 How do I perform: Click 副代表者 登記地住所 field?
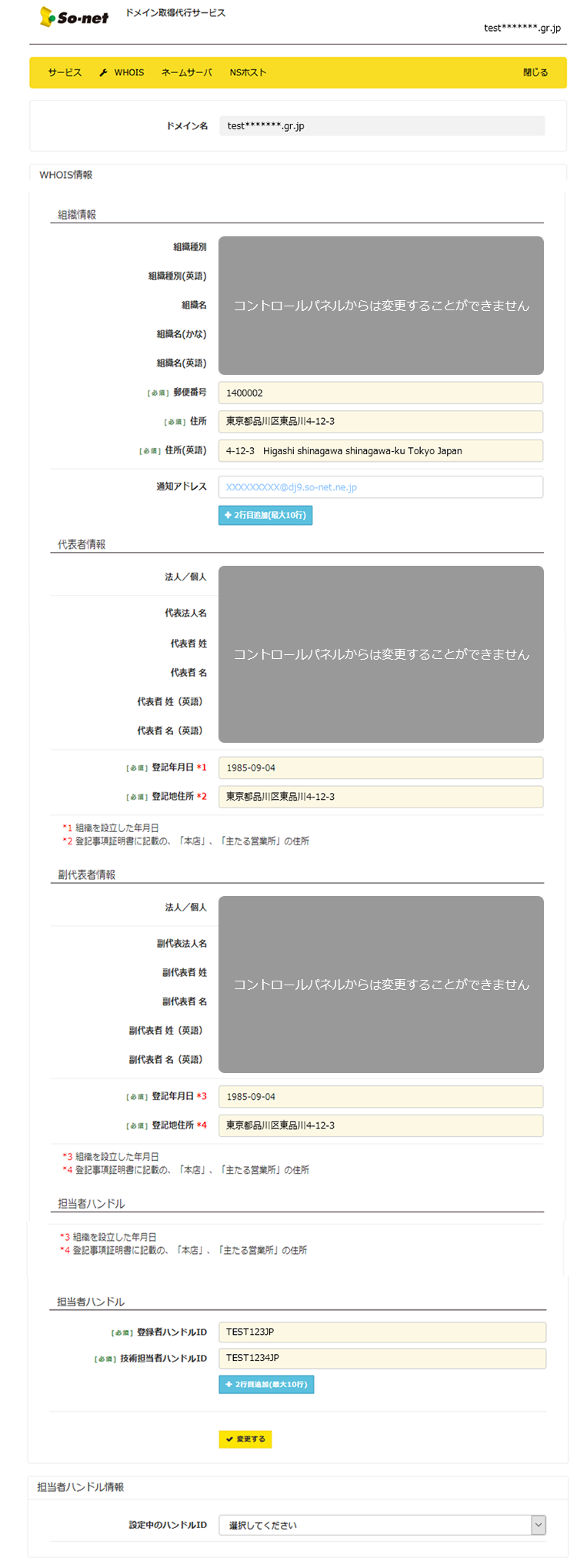(380, 1125)
